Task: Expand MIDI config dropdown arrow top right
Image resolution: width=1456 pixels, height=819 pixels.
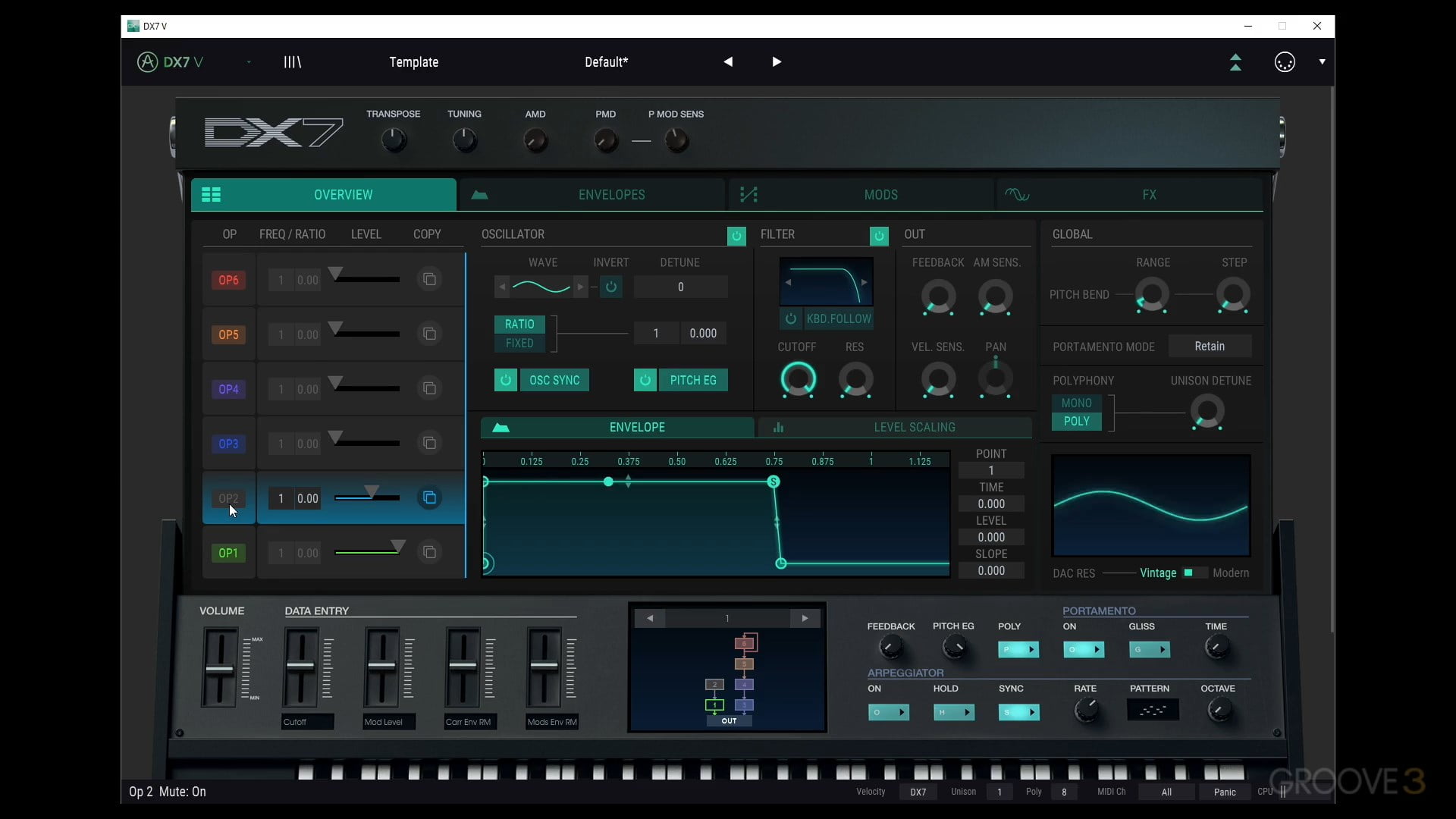Action: tap(1322, 62)
